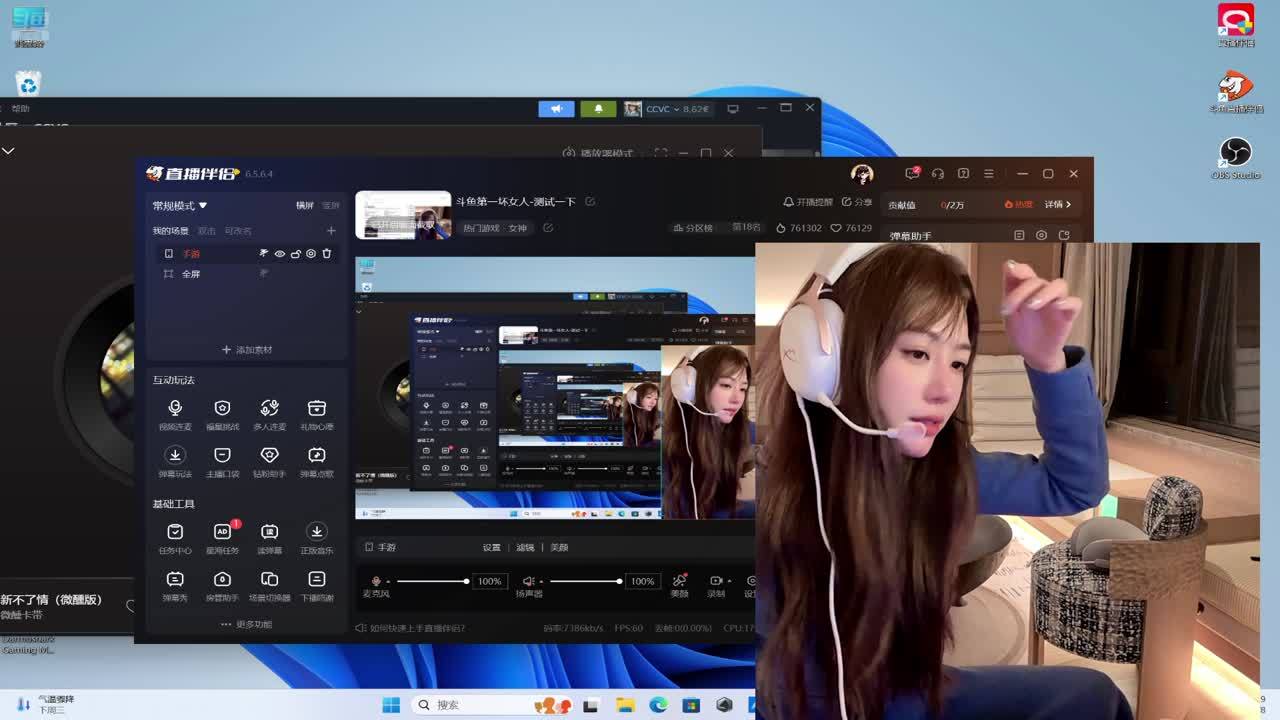
Task: Delete the 手游 scene with trash icon
Action: tap(326, 254)
